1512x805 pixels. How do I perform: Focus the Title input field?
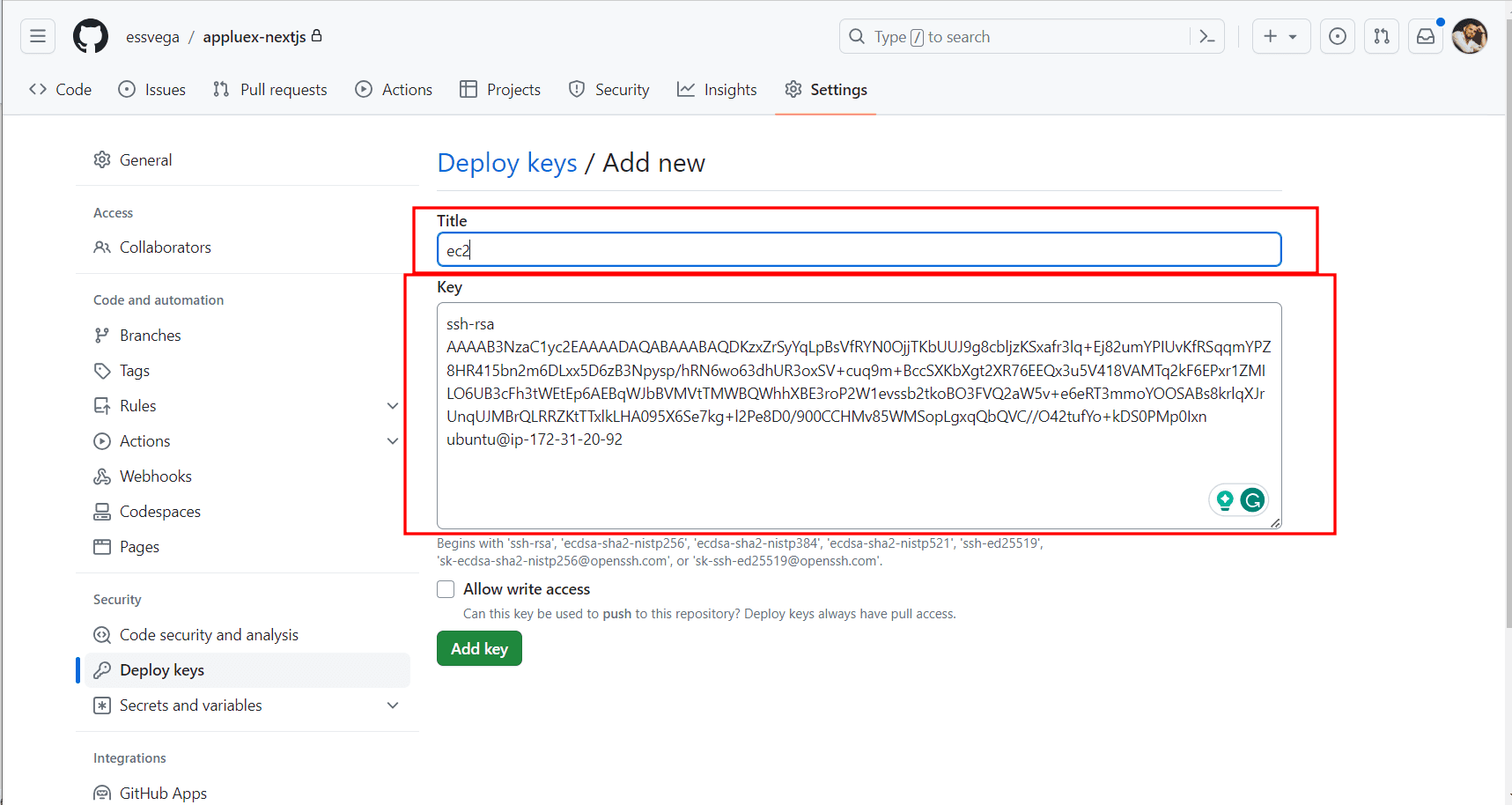point(859,250)
